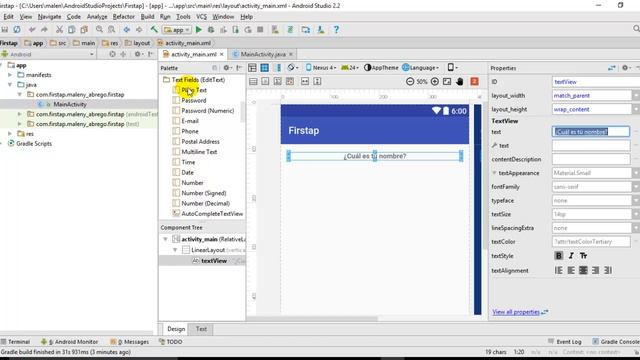Toggle expert properties arrows icon in Properties
The width and height of the screenshot is (640, 360).
pos(611,68)
